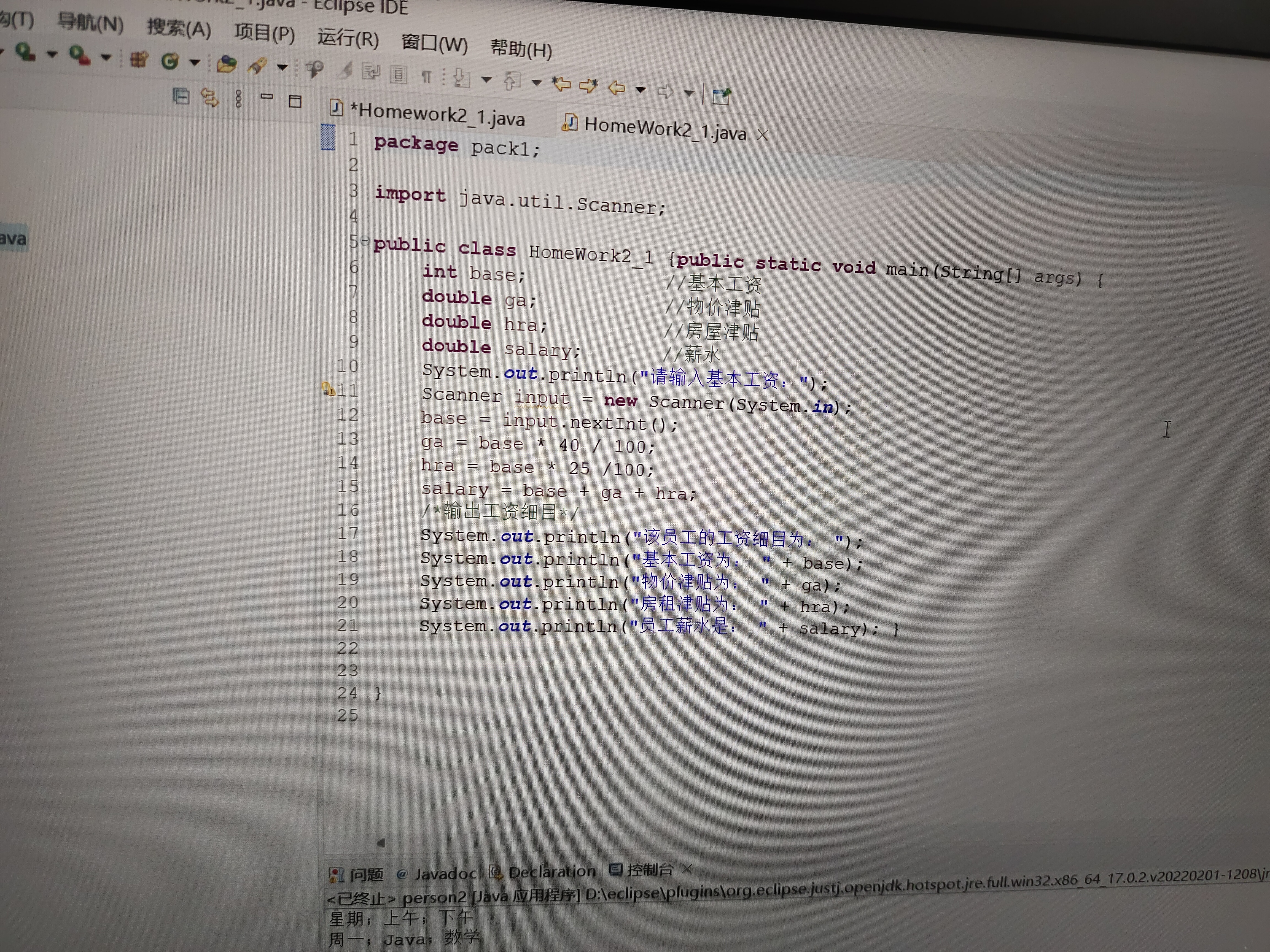This screenshot has height=952, width=1270.
Task: Click Collapse All in package explorer
Action: click(181, 96)
